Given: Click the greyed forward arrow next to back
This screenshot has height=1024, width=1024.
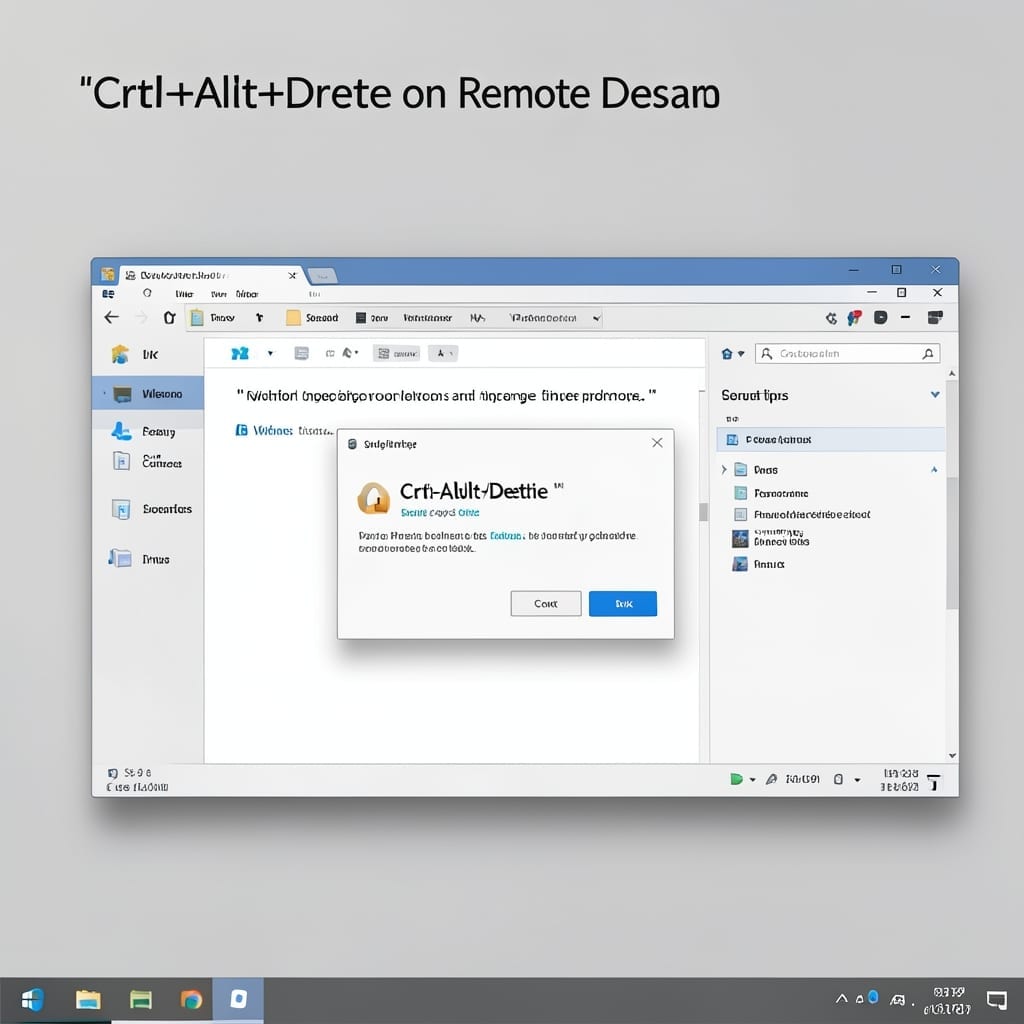Looking at the screenshot, I should coord(141,317).
